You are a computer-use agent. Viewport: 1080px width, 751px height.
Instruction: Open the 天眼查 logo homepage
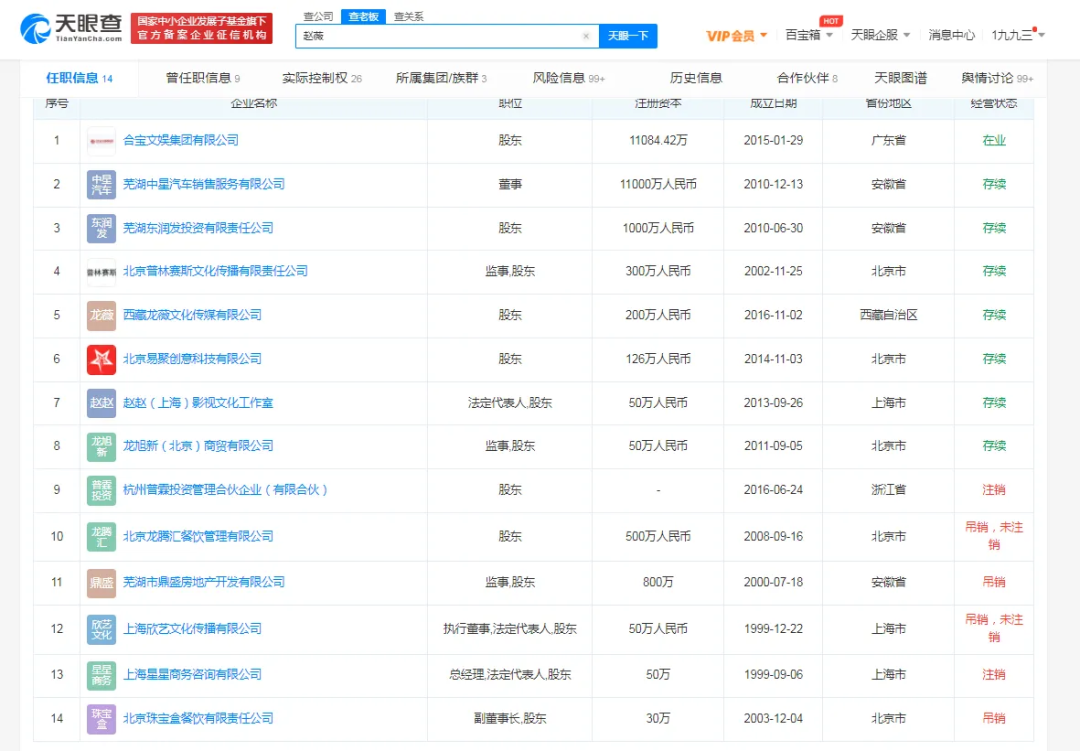(x=71, y=28)
